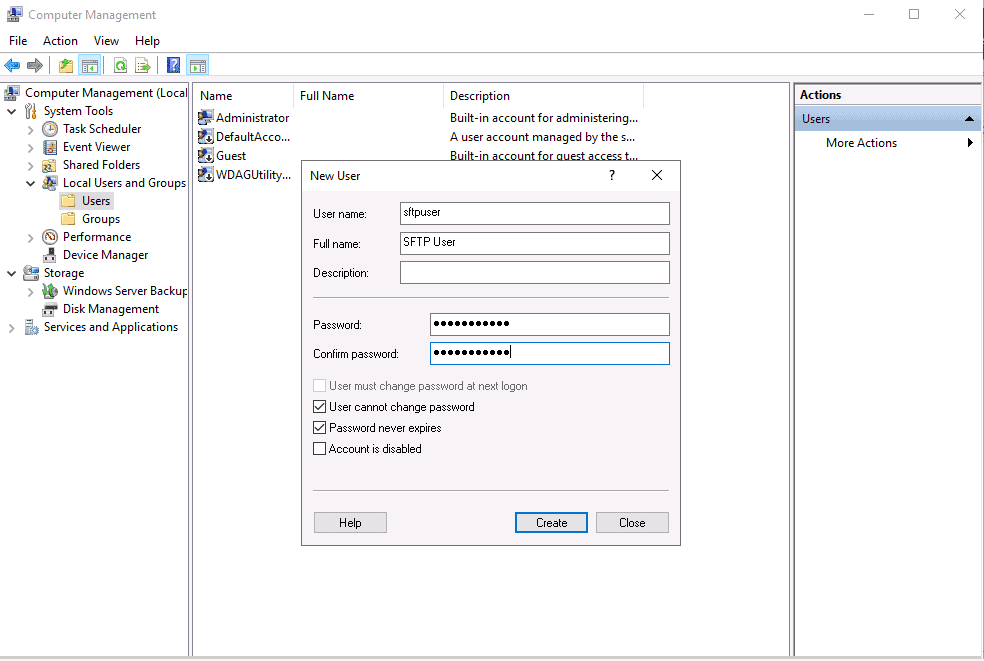Click the Password input field

[x=550, y=325]
